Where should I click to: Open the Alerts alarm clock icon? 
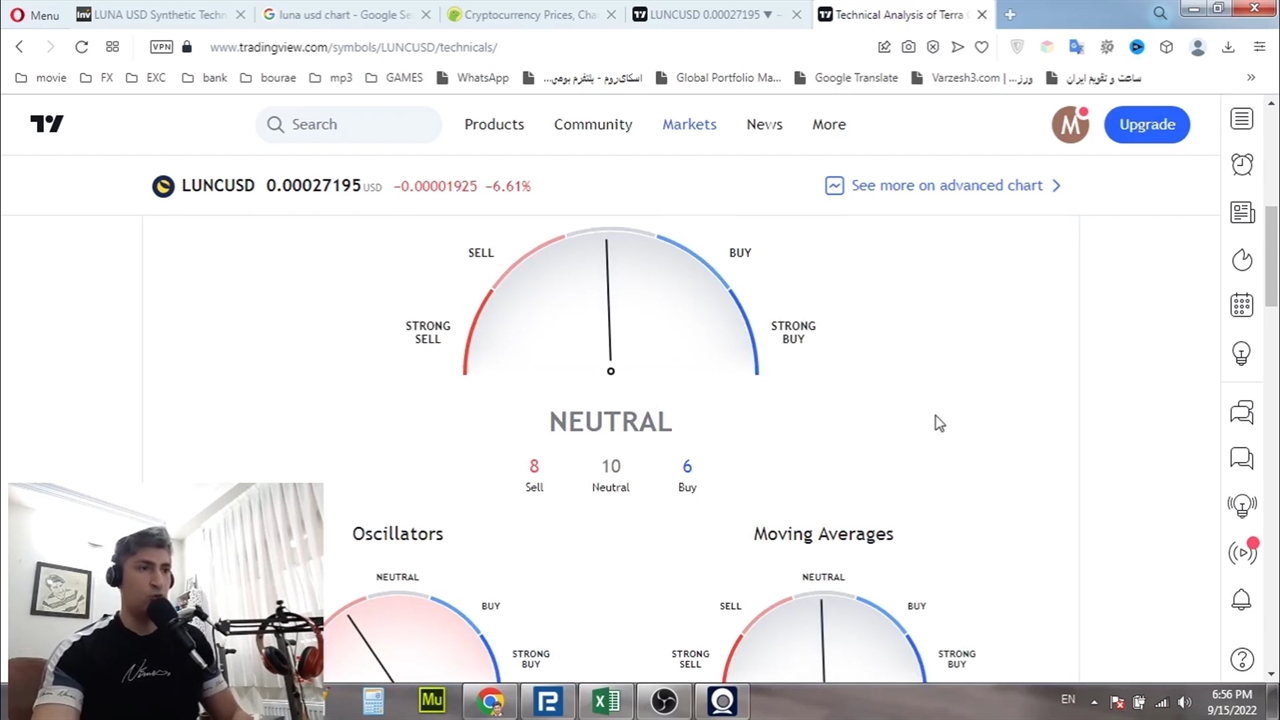1241,165
